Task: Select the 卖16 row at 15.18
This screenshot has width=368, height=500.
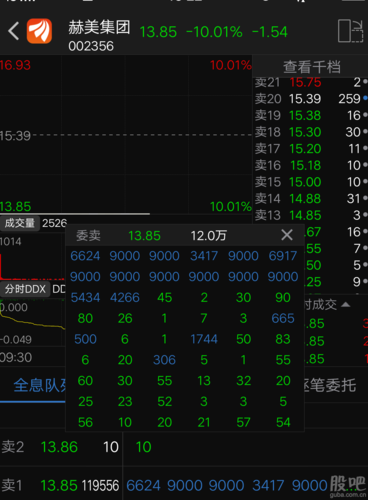Action: point(311,165)
